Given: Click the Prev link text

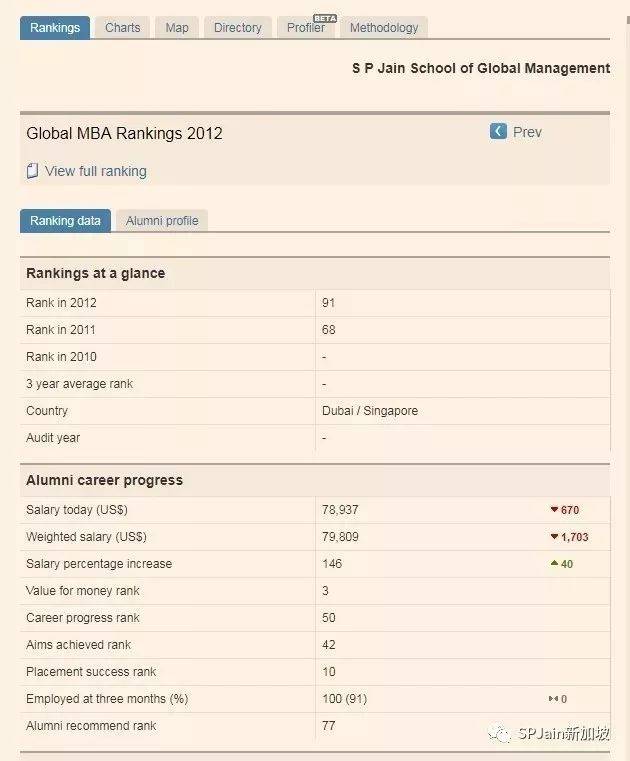Looking at the screenshot, I should [527, 132].
